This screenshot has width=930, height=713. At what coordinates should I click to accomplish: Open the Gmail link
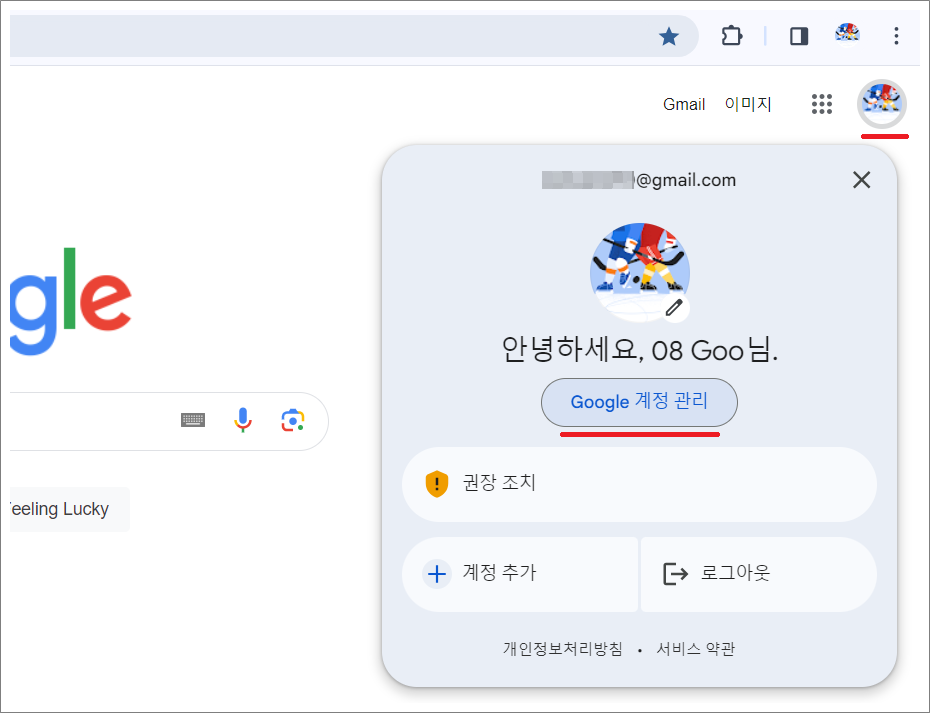point(683,104)
